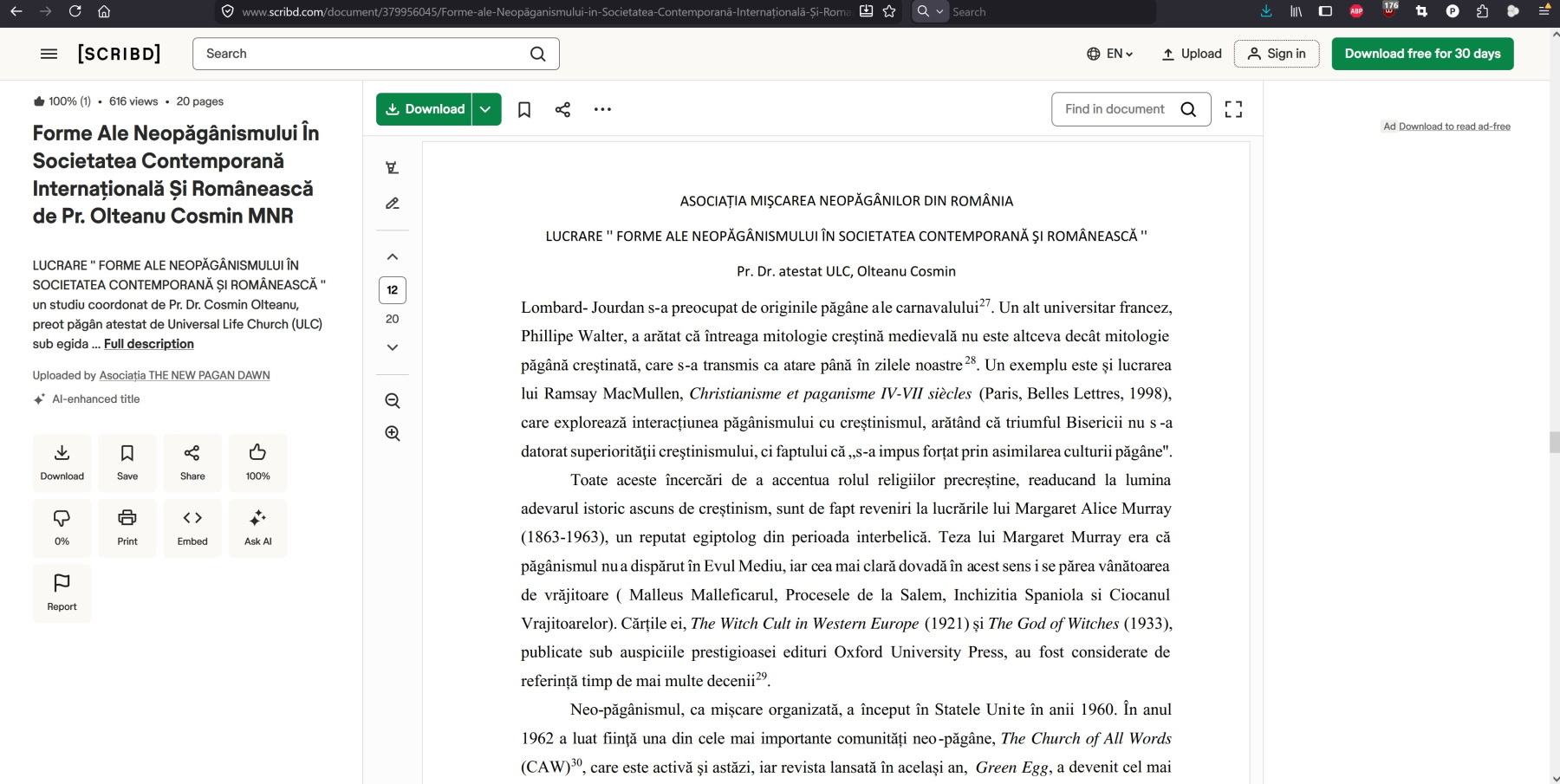Click Download free for 30 days button
Screen dimensions: 1560x784
click(1422, 54)
